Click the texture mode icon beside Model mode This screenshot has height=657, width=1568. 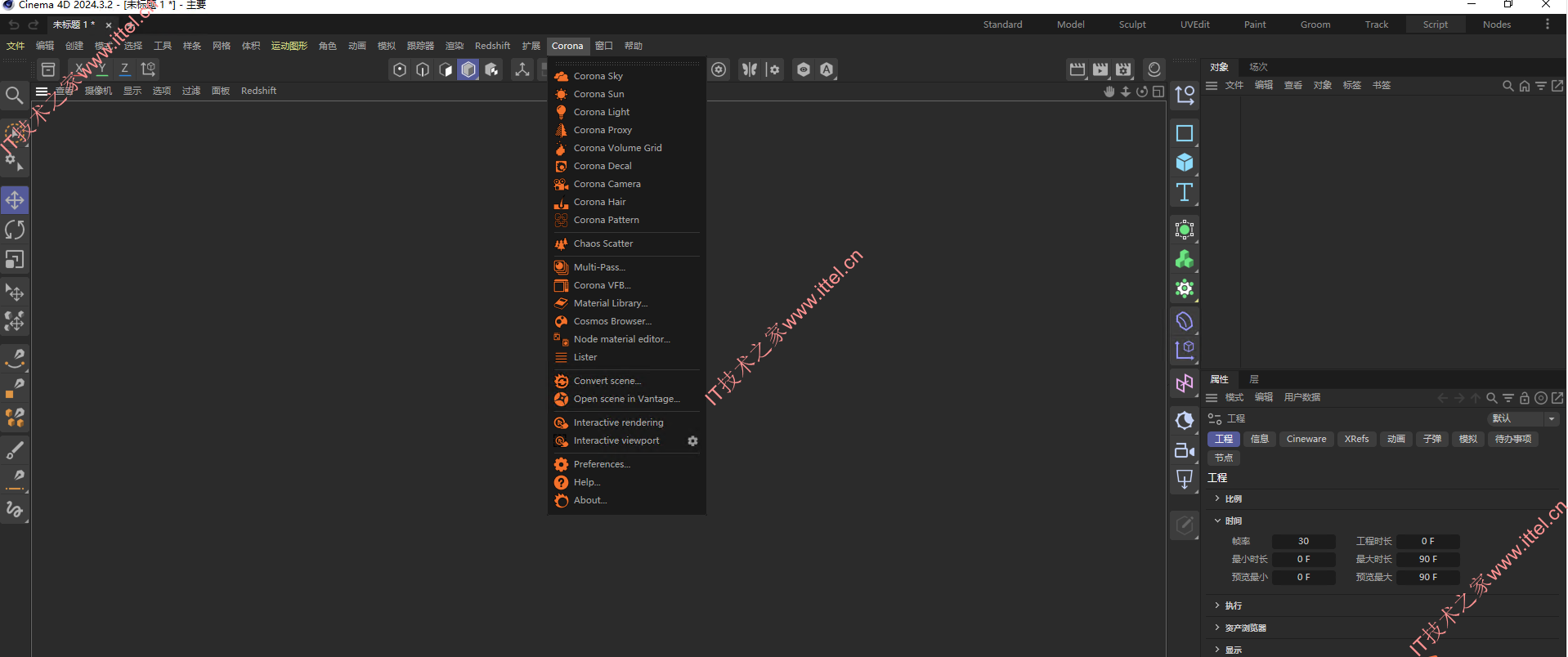[x=491, y=69]
